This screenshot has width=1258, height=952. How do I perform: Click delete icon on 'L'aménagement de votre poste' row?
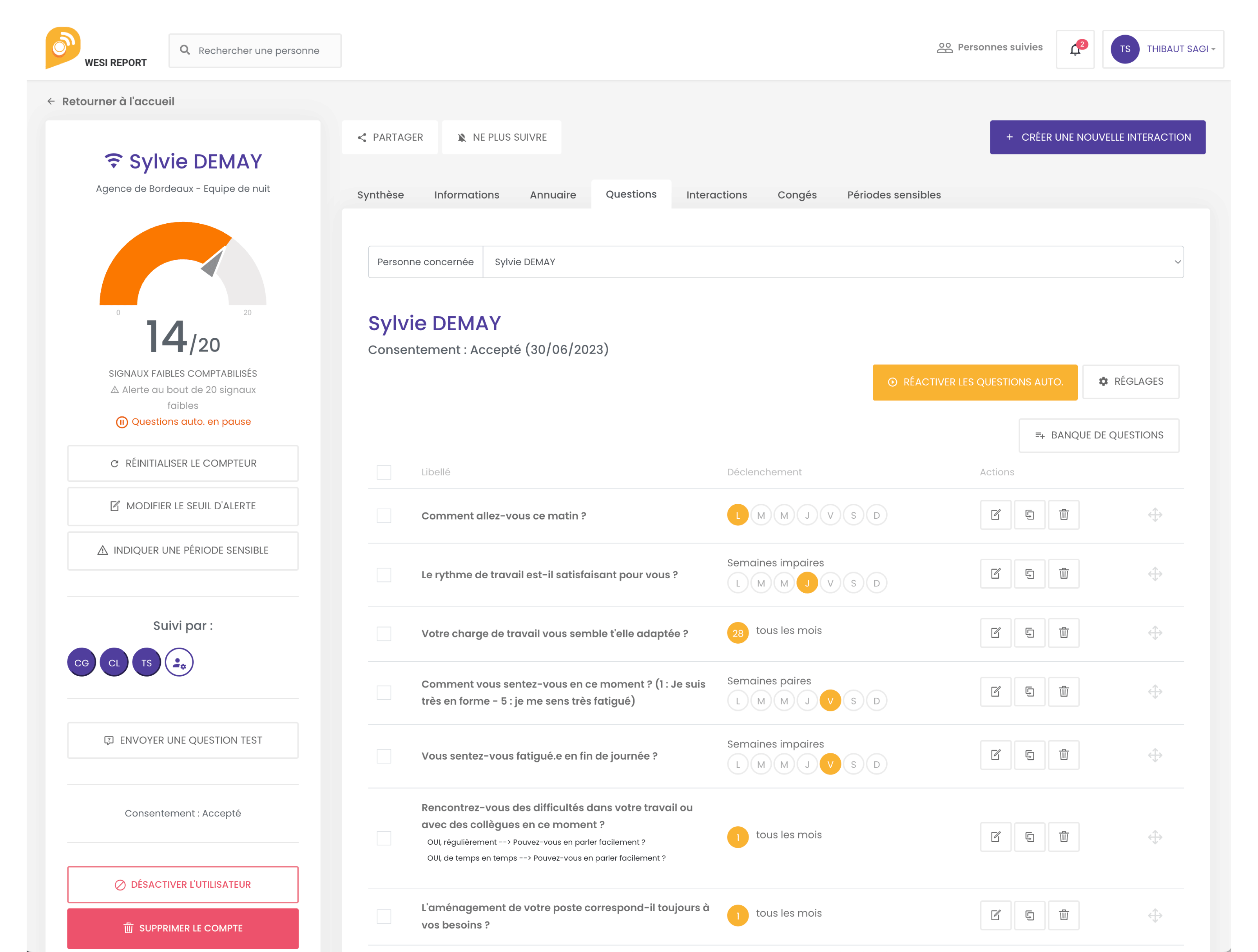1064,915
